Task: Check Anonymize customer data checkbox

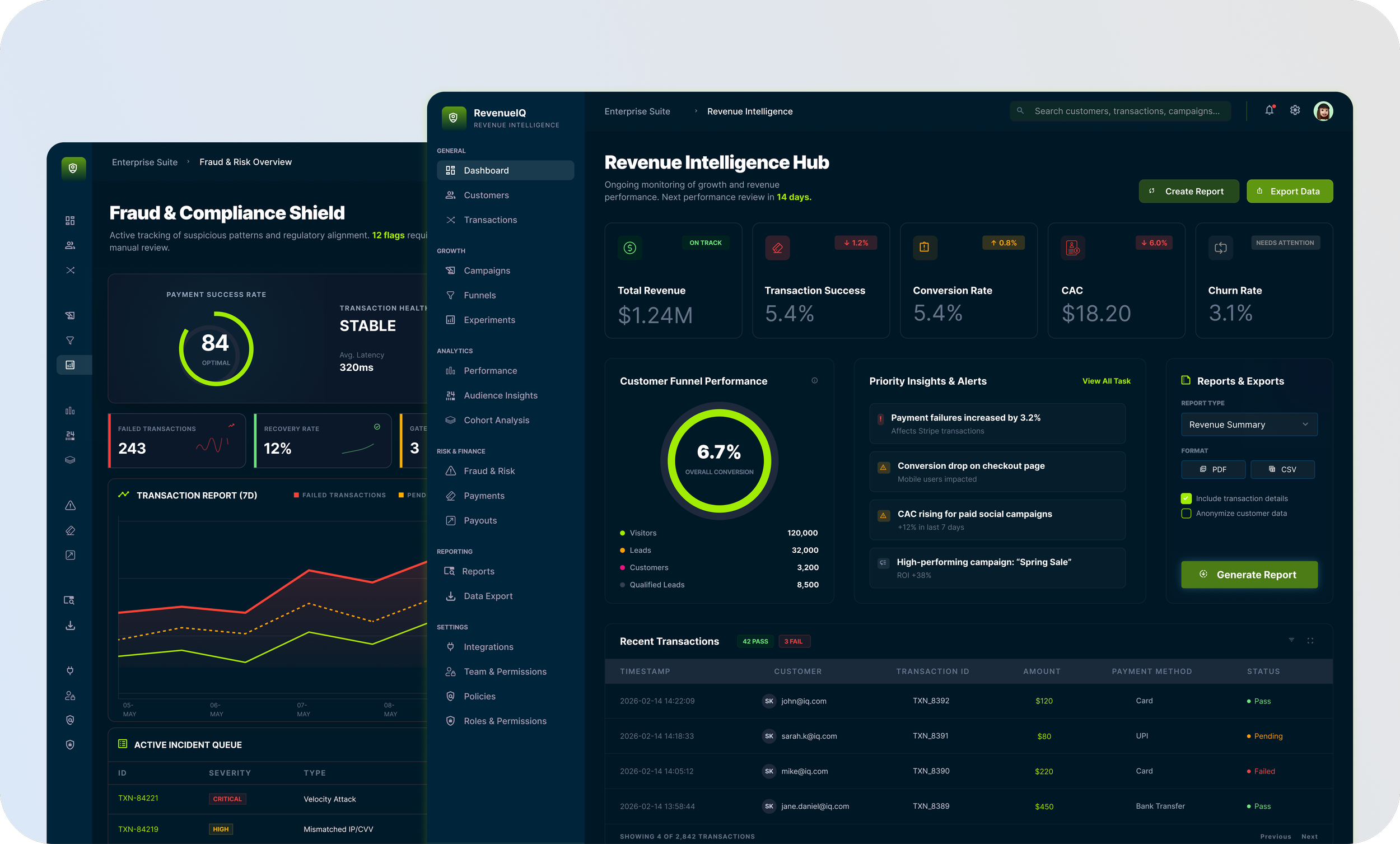Action: (1186, 513)
